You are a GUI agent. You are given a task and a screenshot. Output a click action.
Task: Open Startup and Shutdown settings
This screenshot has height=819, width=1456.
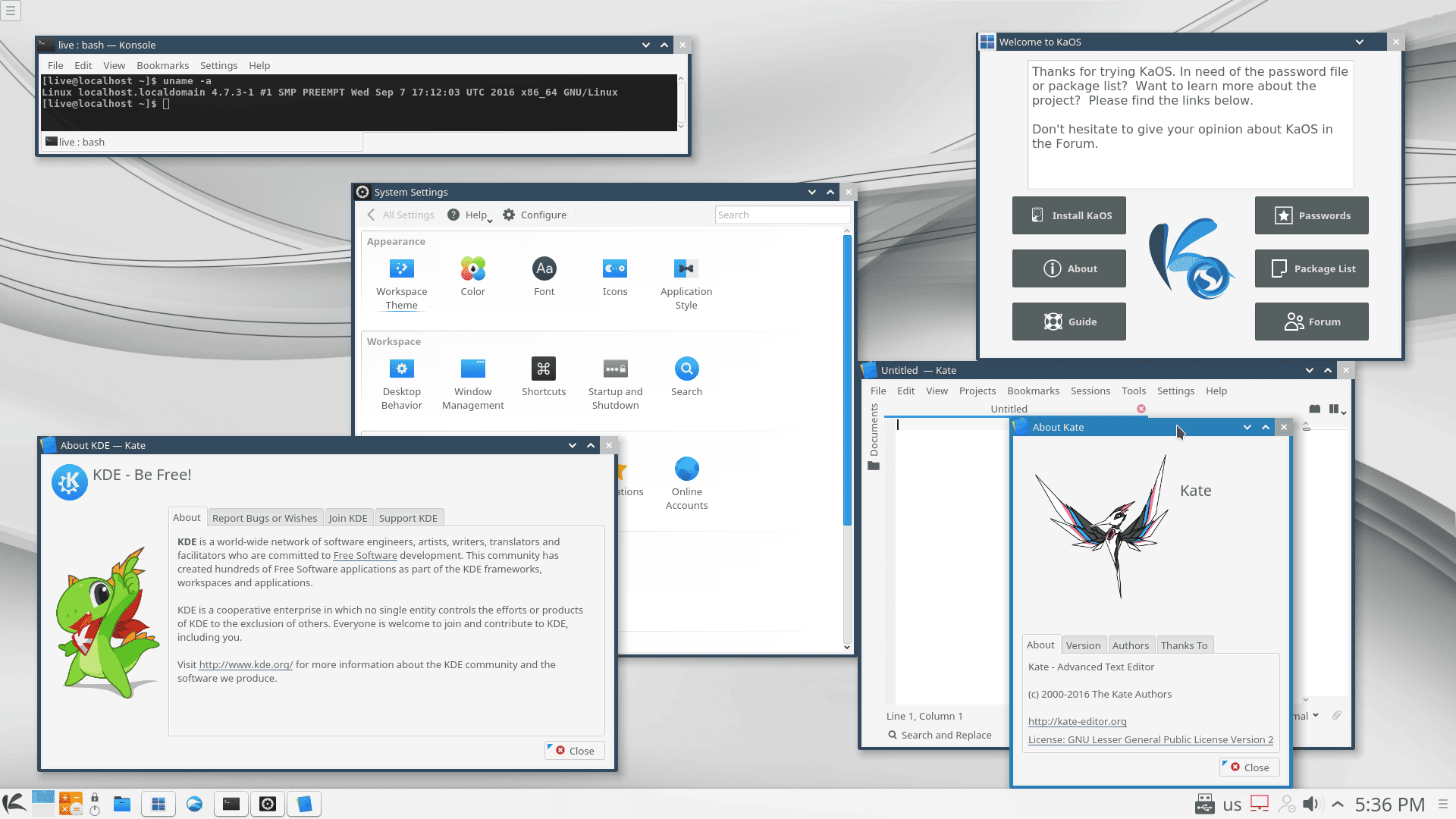[x=615, y=384]
